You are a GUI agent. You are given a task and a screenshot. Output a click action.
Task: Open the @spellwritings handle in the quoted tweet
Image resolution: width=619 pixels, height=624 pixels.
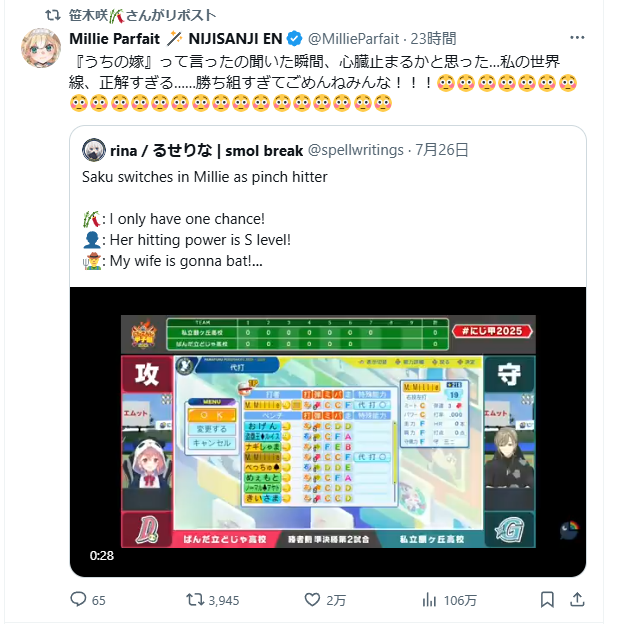pyautogui.click(x=355, y=150)
